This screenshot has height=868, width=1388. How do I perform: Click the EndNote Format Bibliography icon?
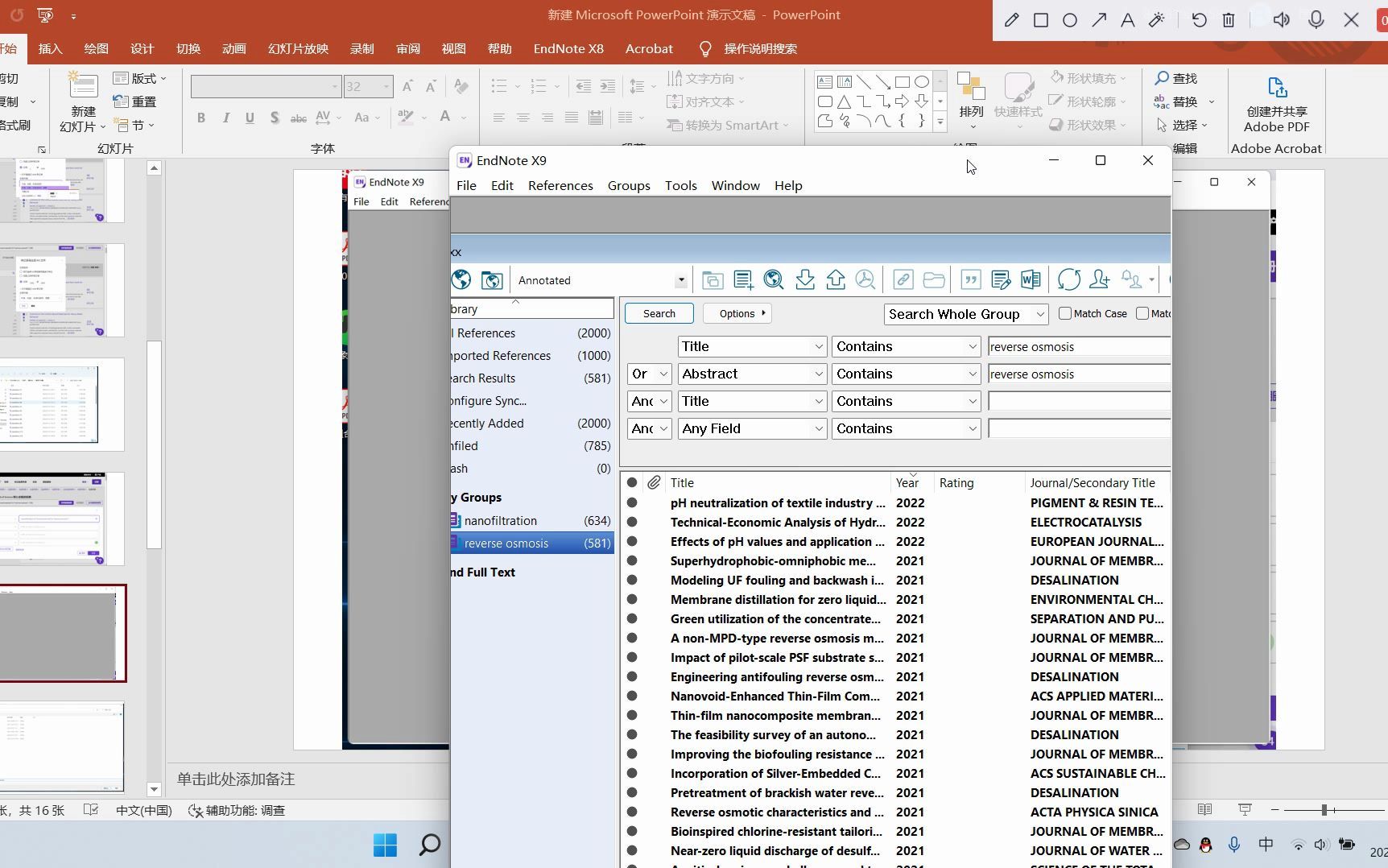coord(1001,279)
